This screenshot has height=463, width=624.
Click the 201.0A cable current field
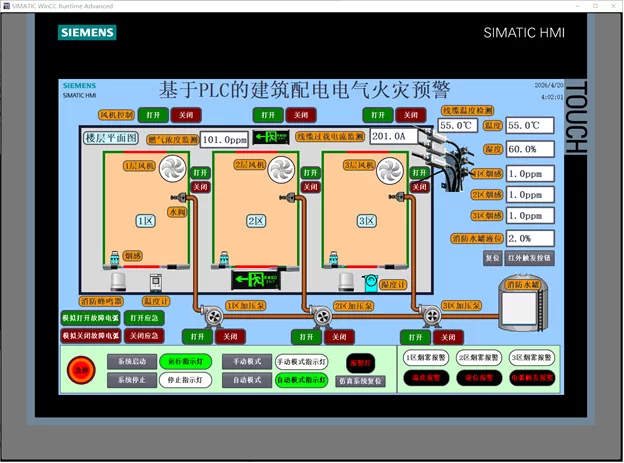tap(394, 137)
